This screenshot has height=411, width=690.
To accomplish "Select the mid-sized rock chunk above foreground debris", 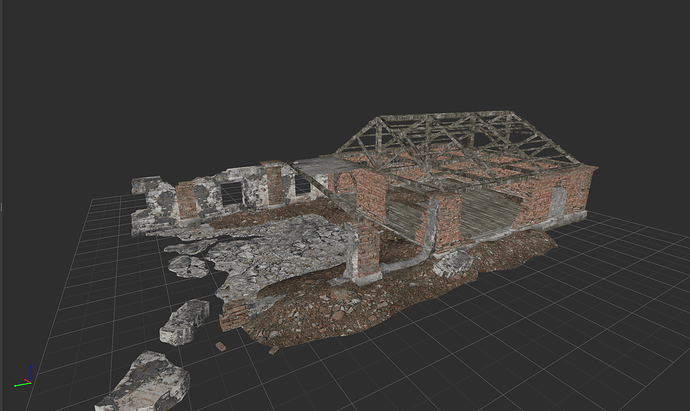I will (x=185, y=321).
